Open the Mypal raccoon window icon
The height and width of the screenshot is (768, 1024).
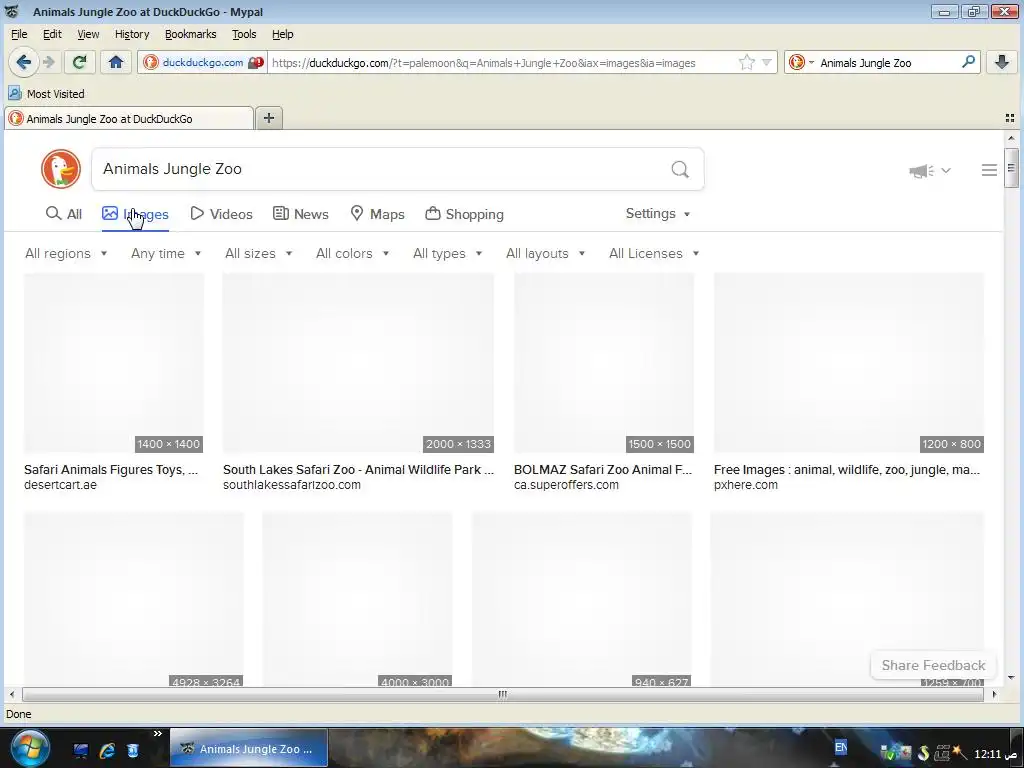pos(12,11)
